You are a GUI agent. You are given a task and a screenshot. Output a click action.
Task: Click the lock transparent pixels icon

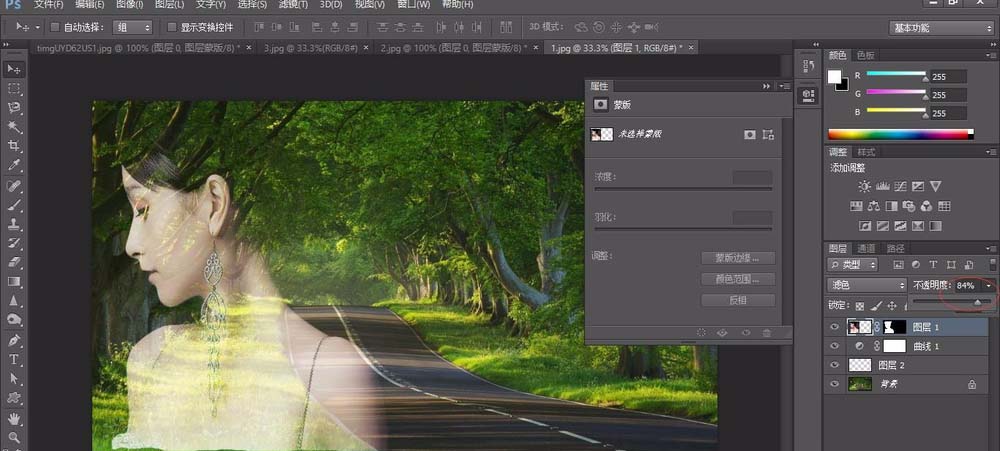tap(860, 306)
